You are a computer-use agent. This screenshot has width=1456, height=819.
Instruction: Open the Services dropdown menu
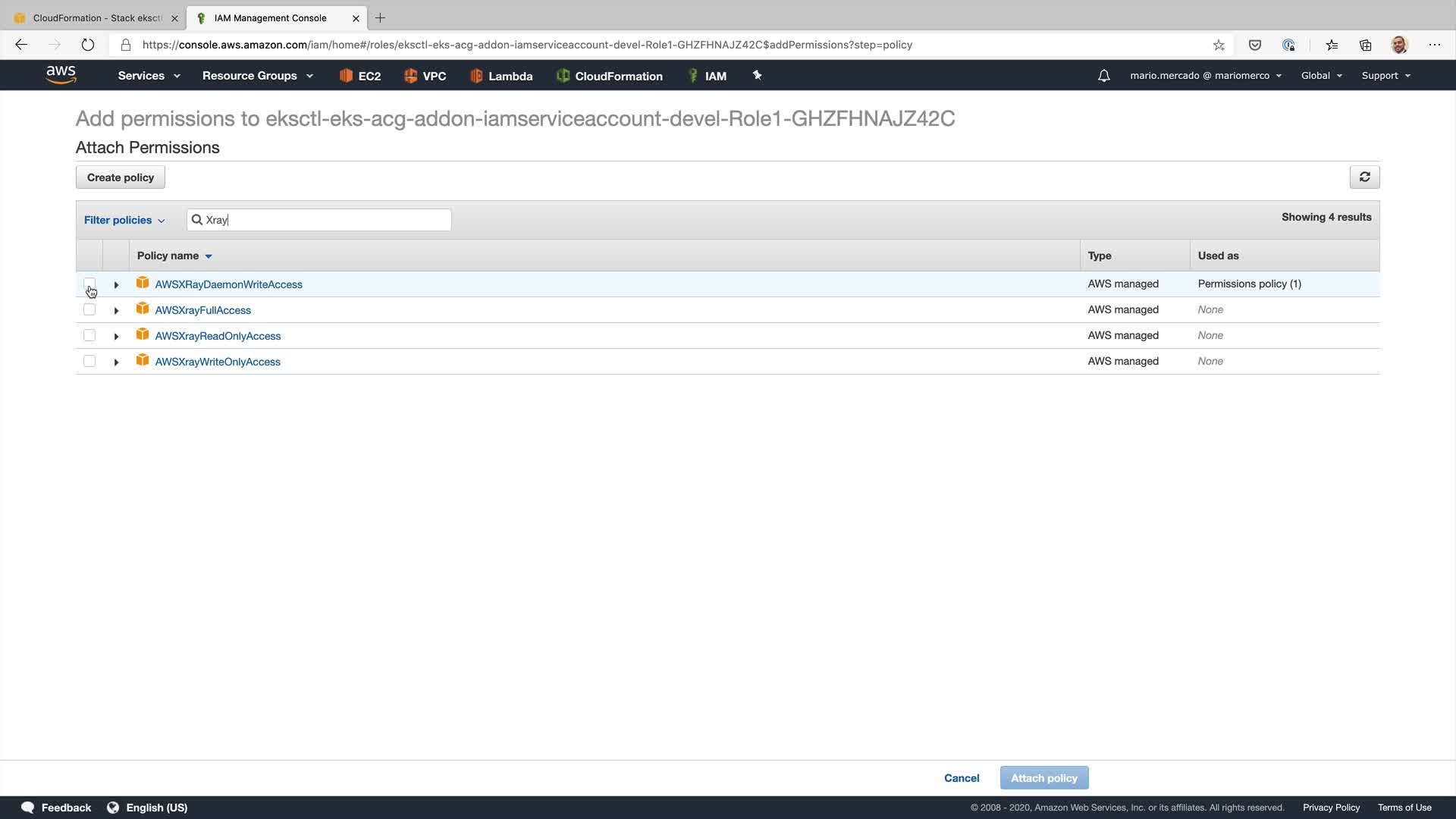coord(149,76)
